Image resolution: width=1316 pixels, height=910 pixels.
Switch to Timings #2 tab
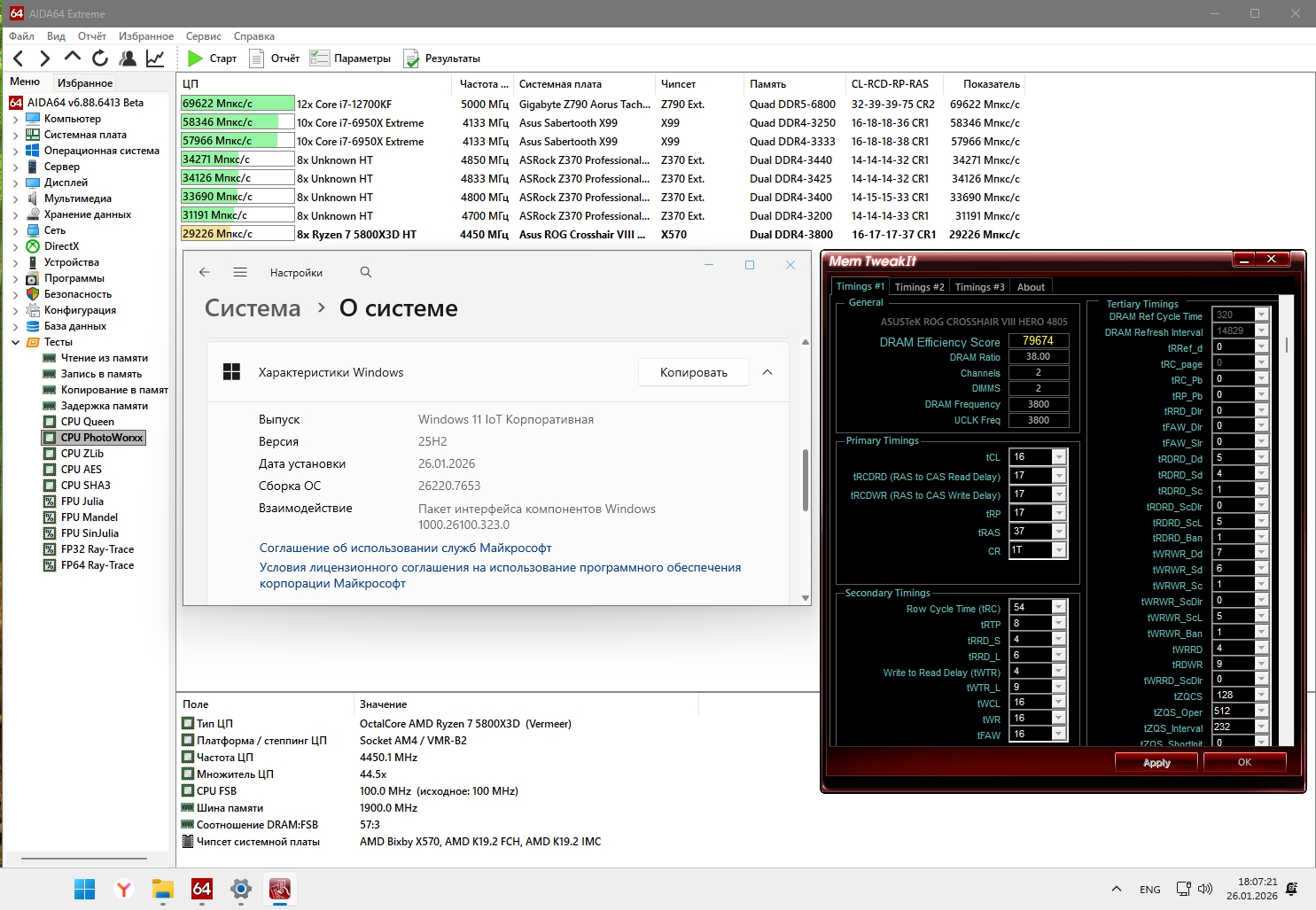[x=919, y=287]
